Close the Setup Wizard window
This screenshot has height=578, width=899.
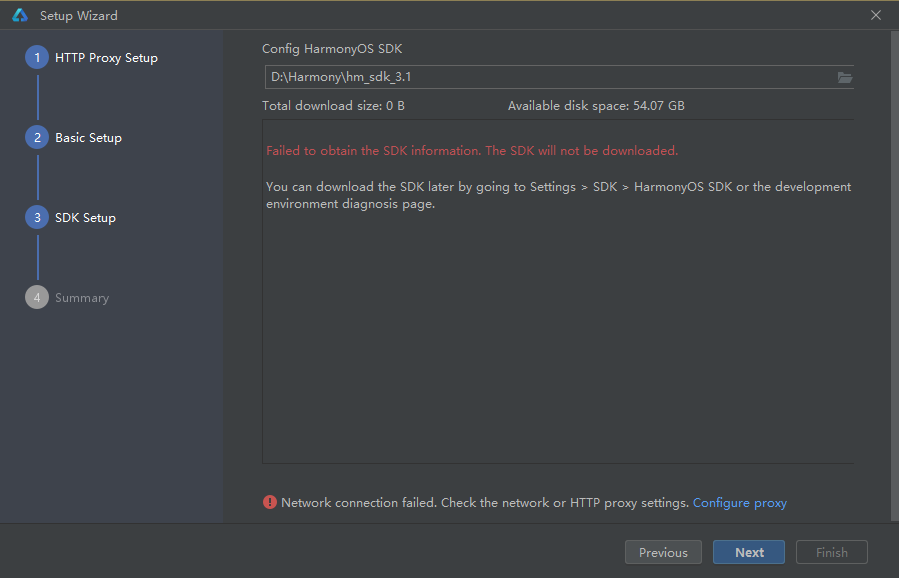click(876, 15)
